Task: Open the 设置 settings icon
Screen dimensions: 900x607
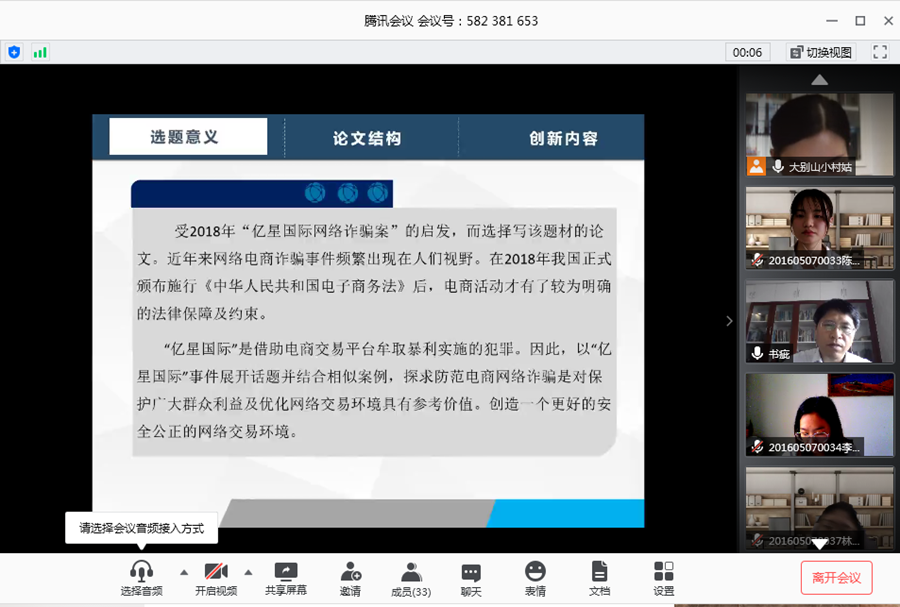Action: pos(664,578)
